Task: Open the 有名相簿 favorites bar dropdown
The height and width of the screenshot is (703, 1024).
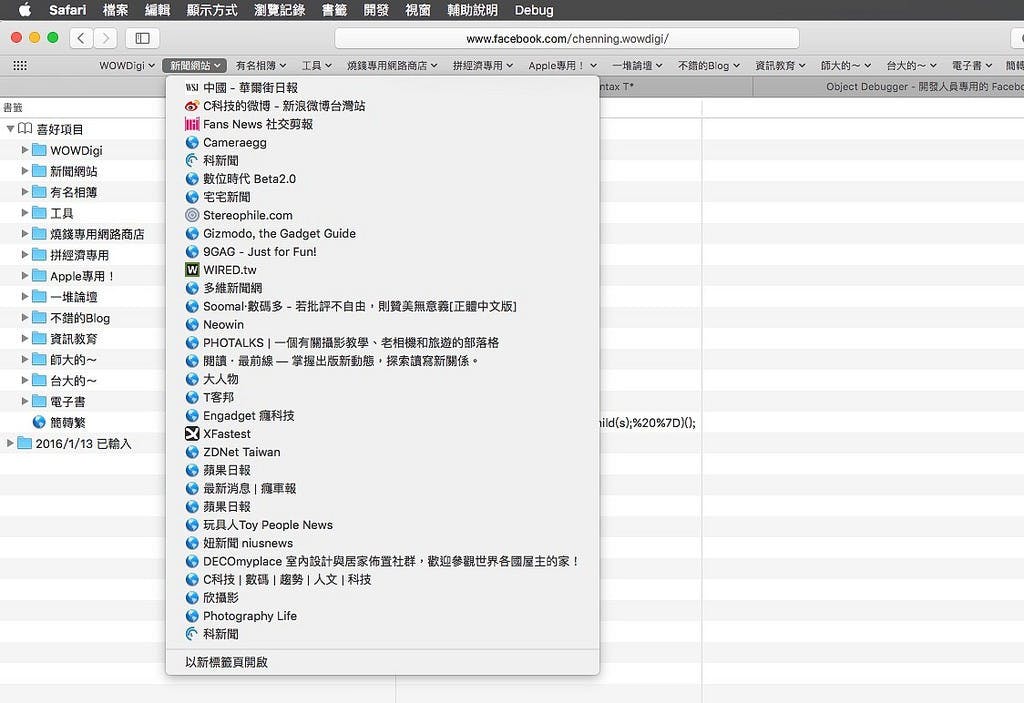Action: pos(261,65)
